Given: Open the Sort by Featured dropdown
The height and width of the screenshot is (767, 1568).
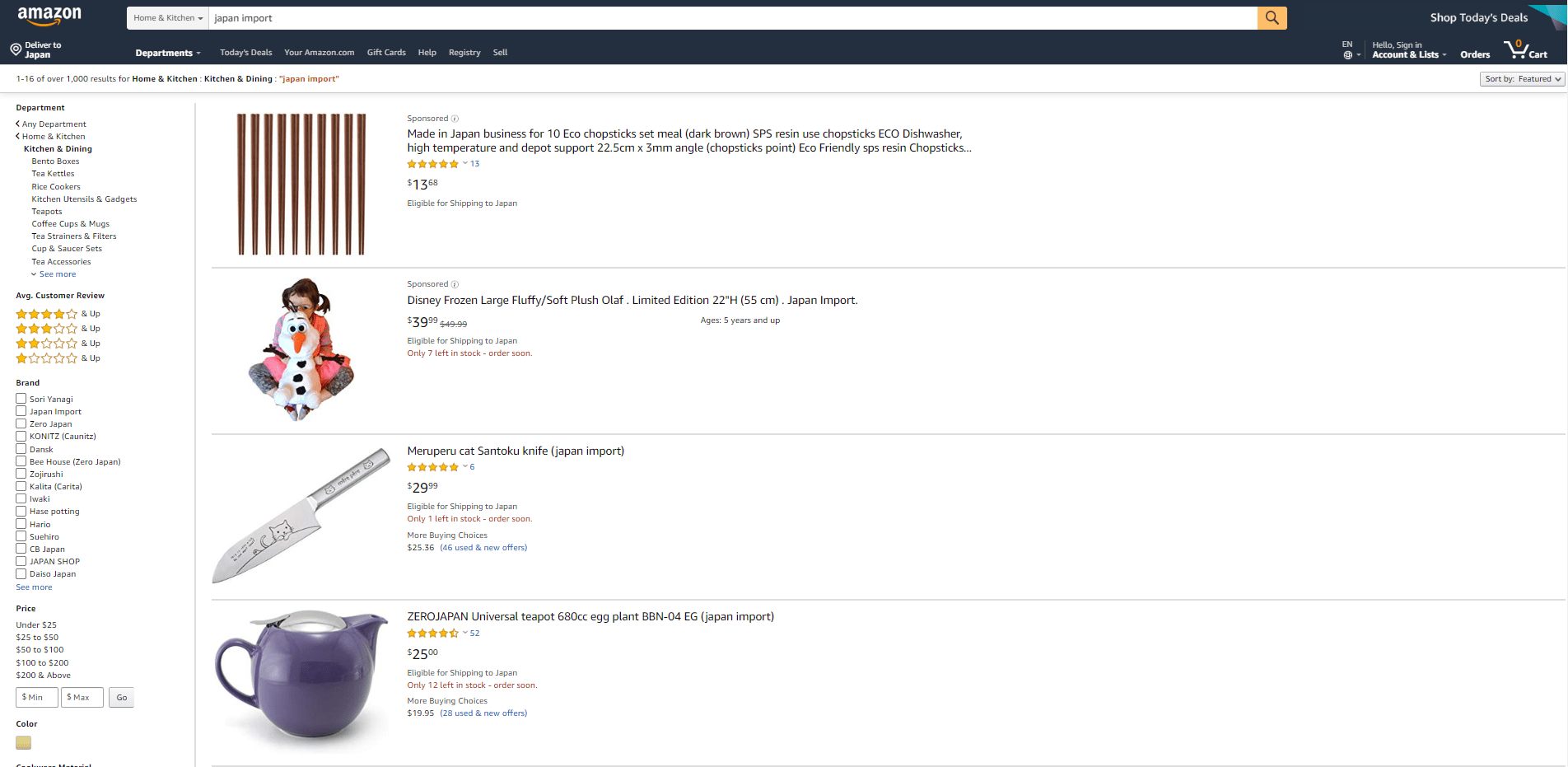Looking at the screenshot, I should [x=1522, y=79].
